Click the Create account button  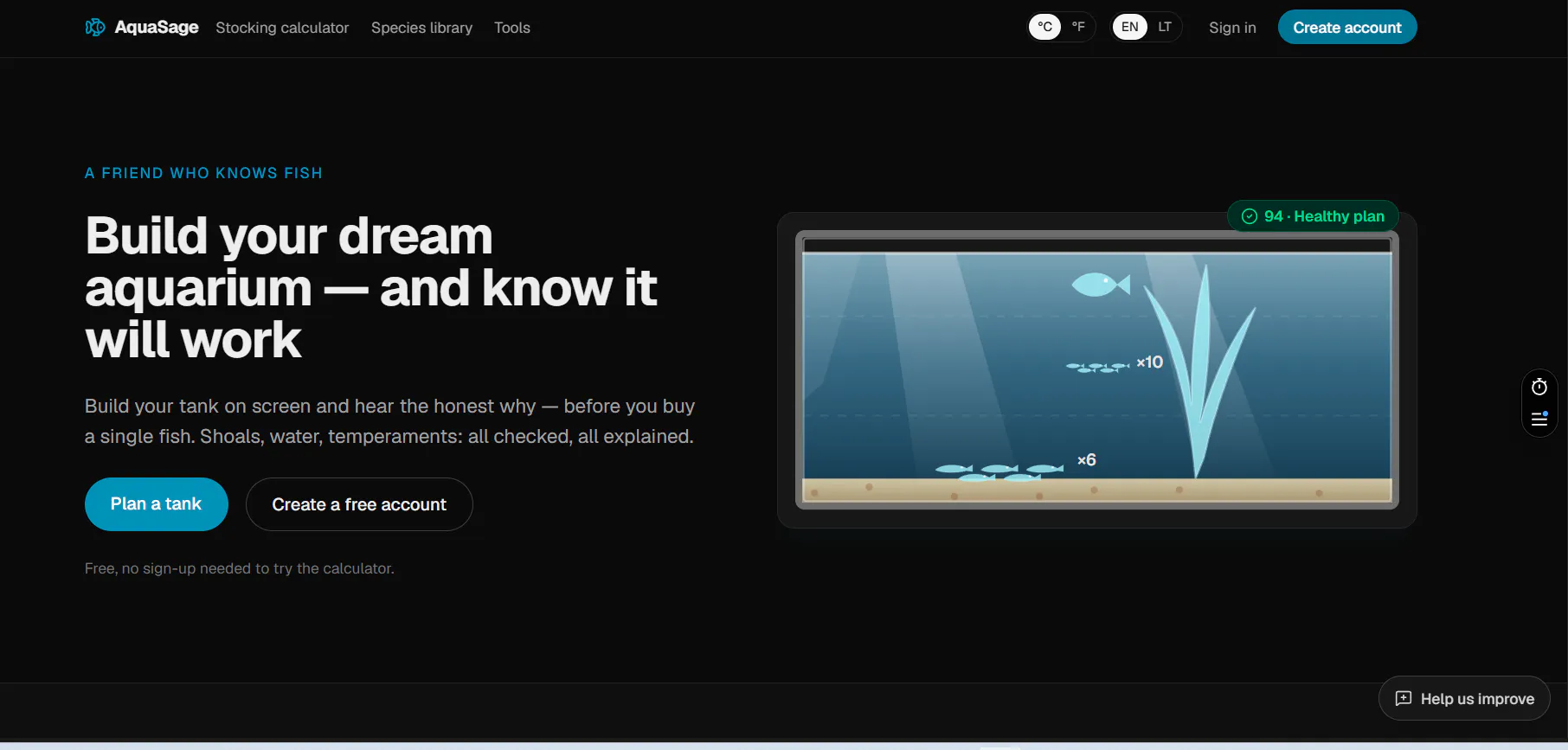[1347, 27]
